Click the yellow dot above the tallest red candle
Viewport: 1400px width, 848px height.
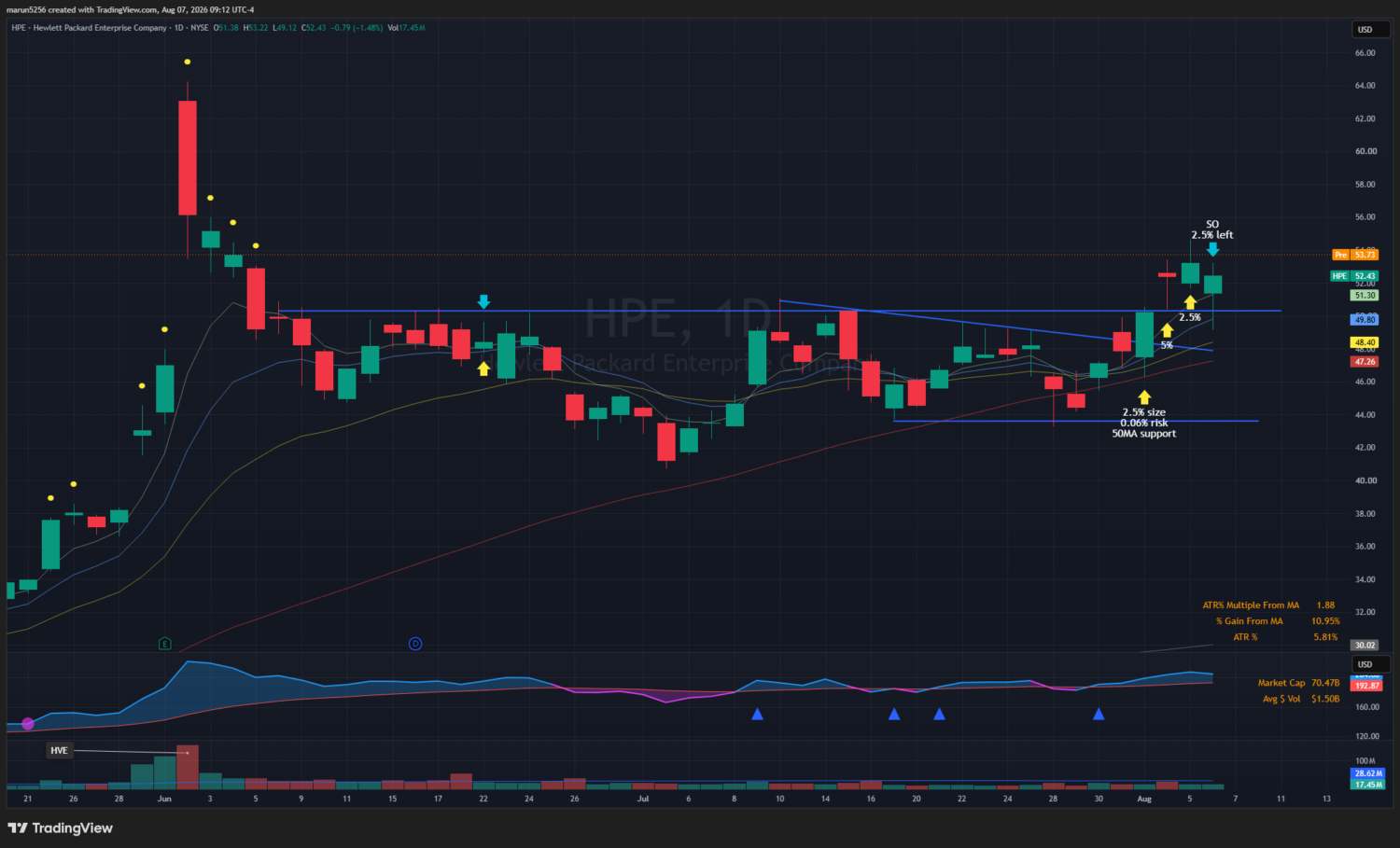coord(188,62)
